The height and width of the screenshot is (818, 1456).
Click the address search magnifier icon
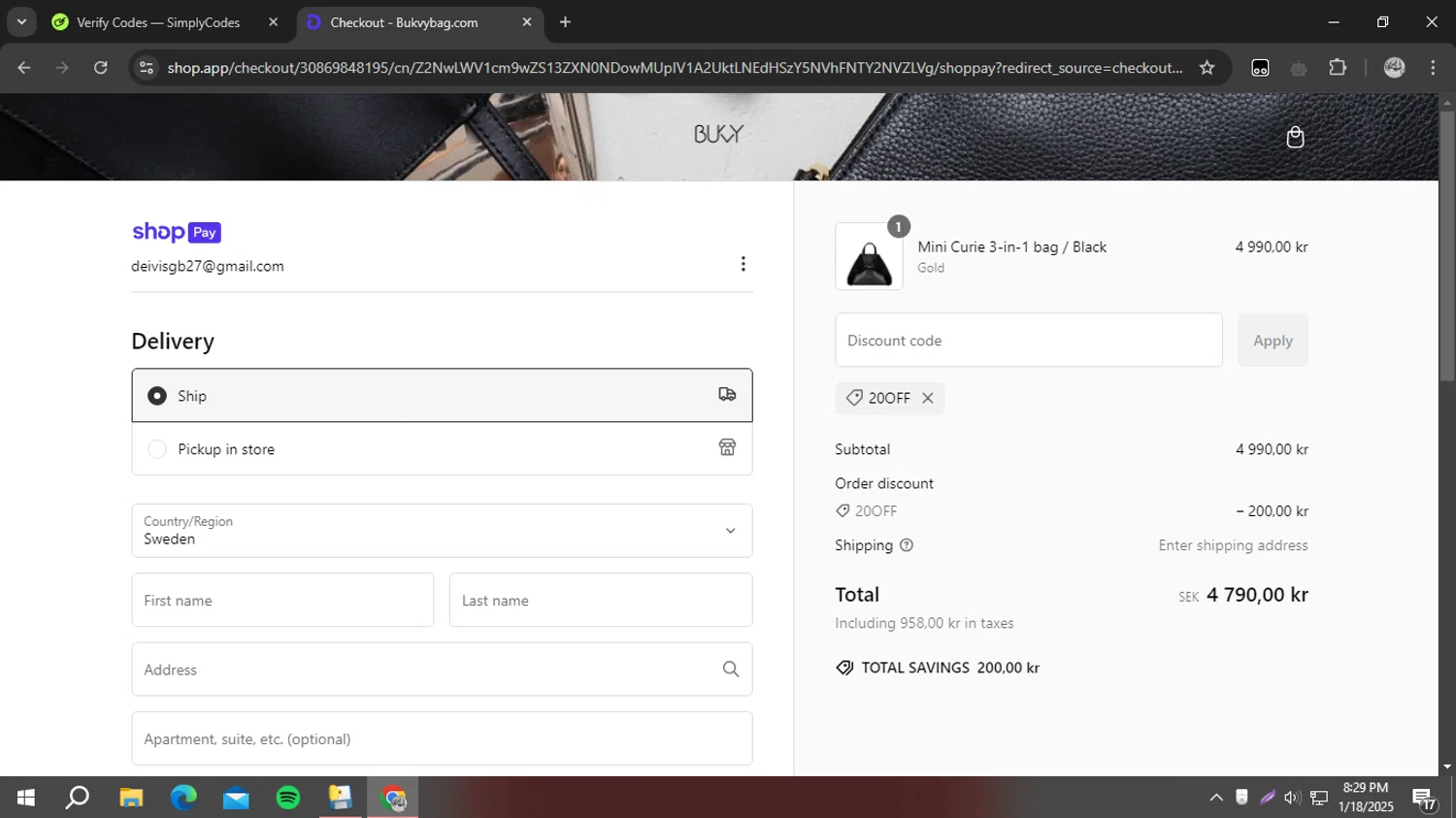(731, 670)
